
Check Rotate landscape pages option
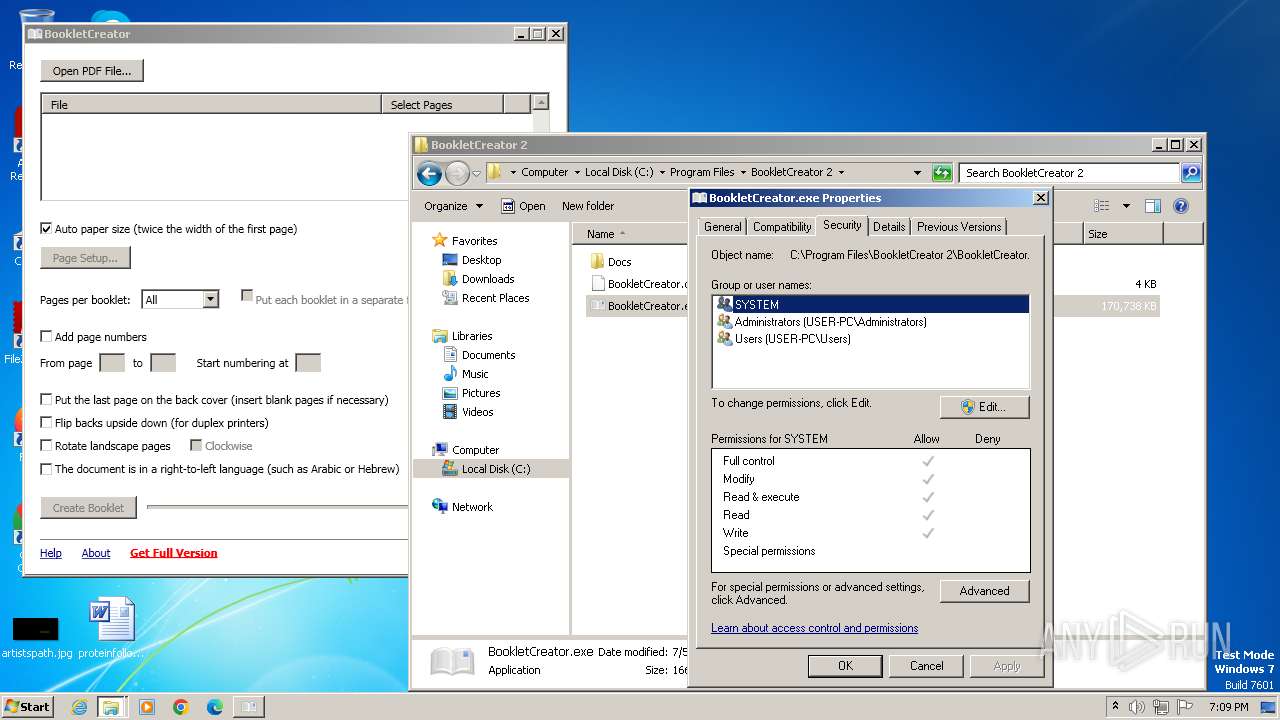[x=46, y=446]
